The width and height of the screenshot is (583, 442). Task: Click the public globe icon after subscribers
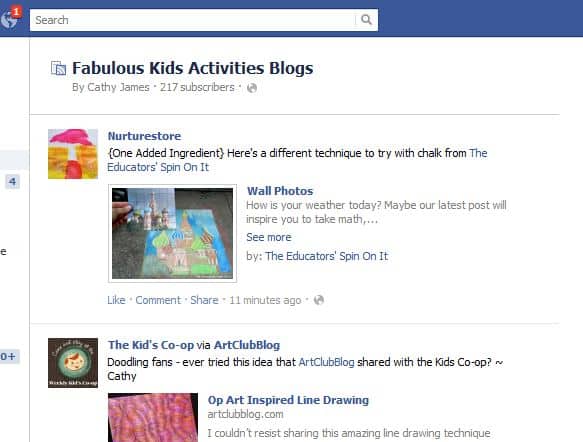point(252,88)
